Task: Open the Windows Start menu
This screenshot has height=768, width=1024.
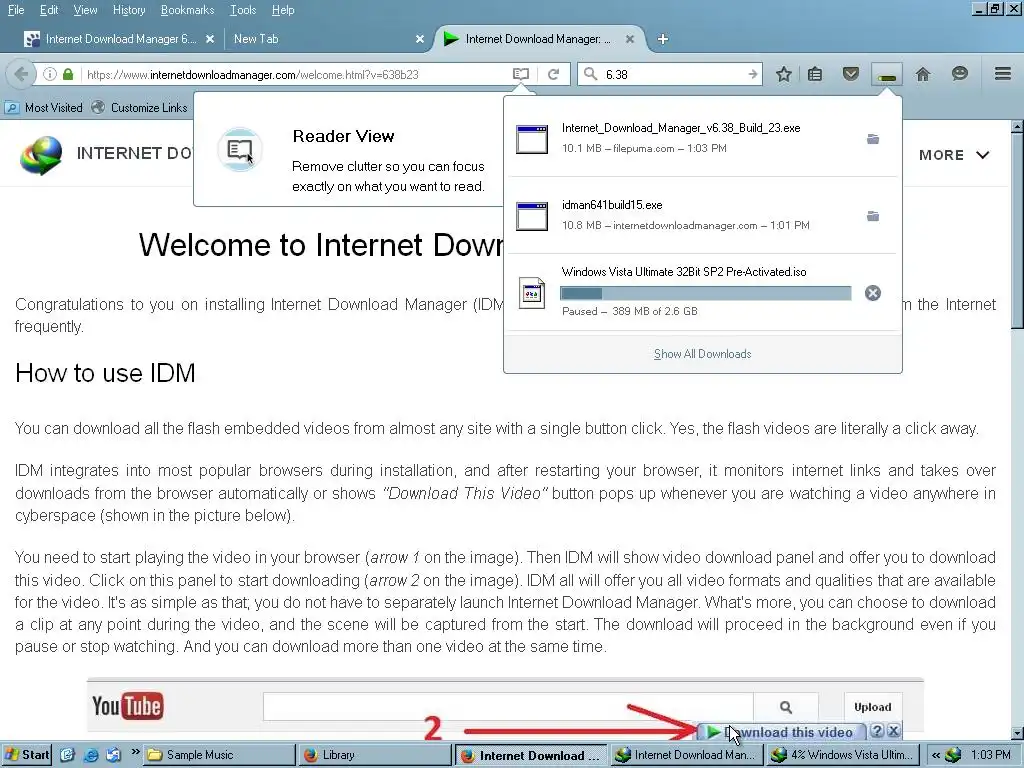Action: (x=27, y=755)
